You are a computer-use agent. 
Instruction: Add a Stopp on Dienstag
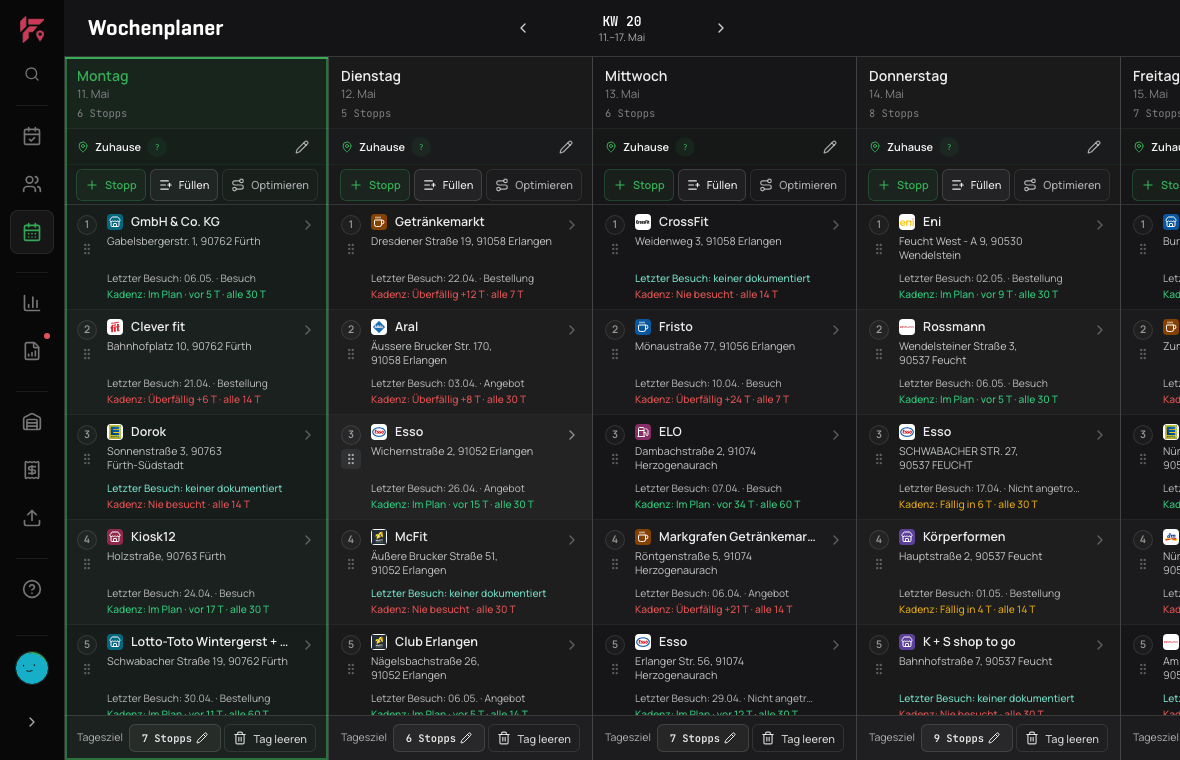(x=376, y=185)
